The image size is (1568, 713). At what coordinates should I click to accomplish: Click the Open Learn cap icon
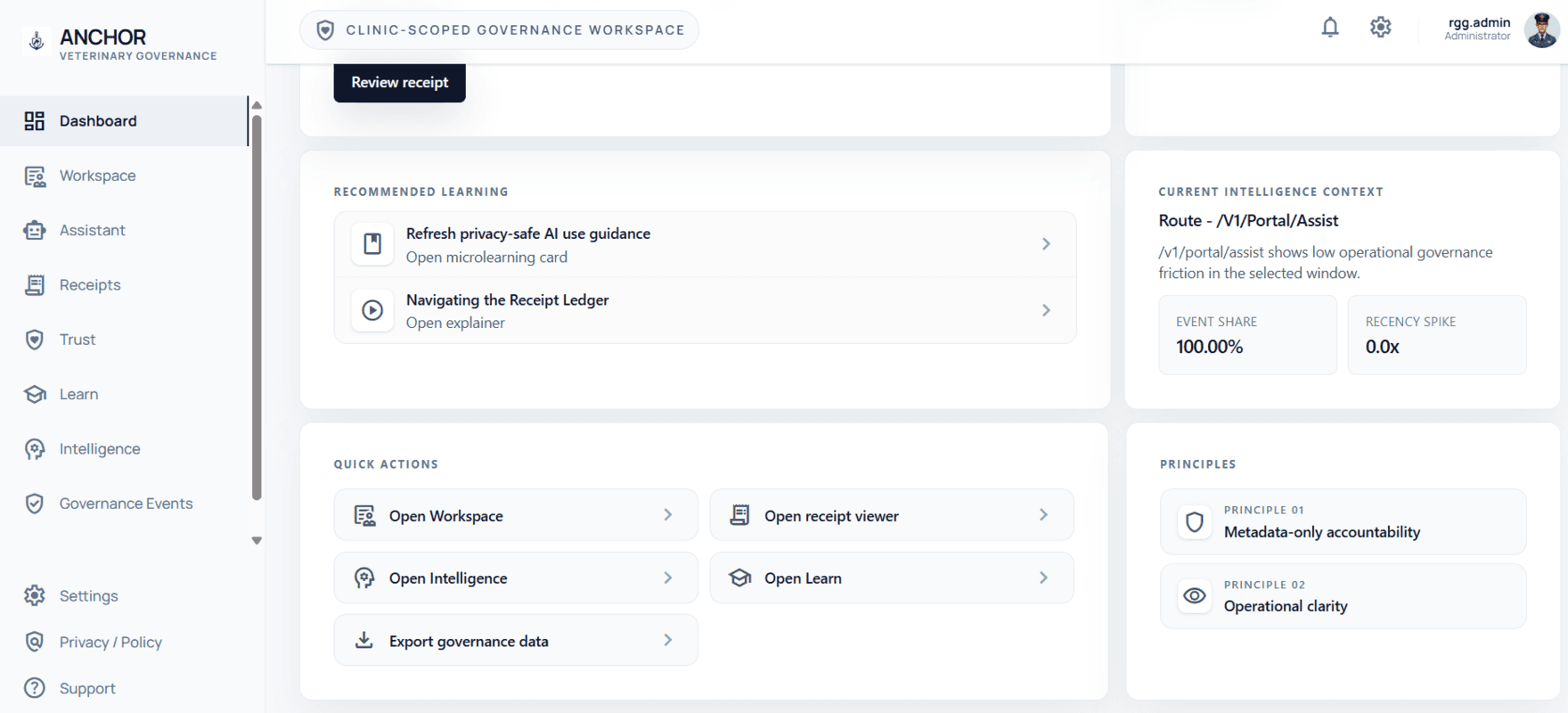click(739, 578)
